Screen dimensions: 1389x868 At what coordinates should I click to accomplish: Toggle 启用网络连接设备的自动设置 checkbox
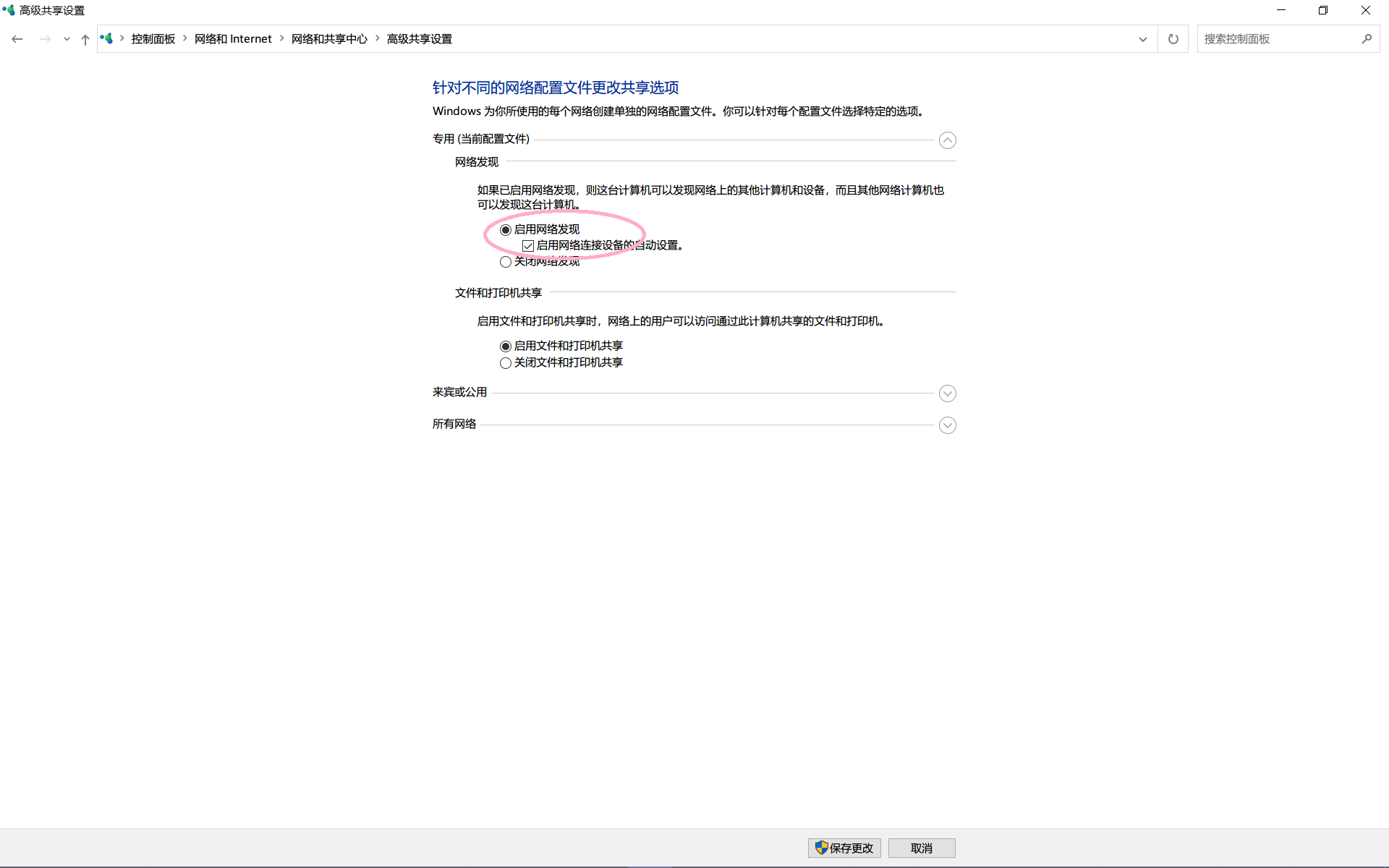click(528, 246)
